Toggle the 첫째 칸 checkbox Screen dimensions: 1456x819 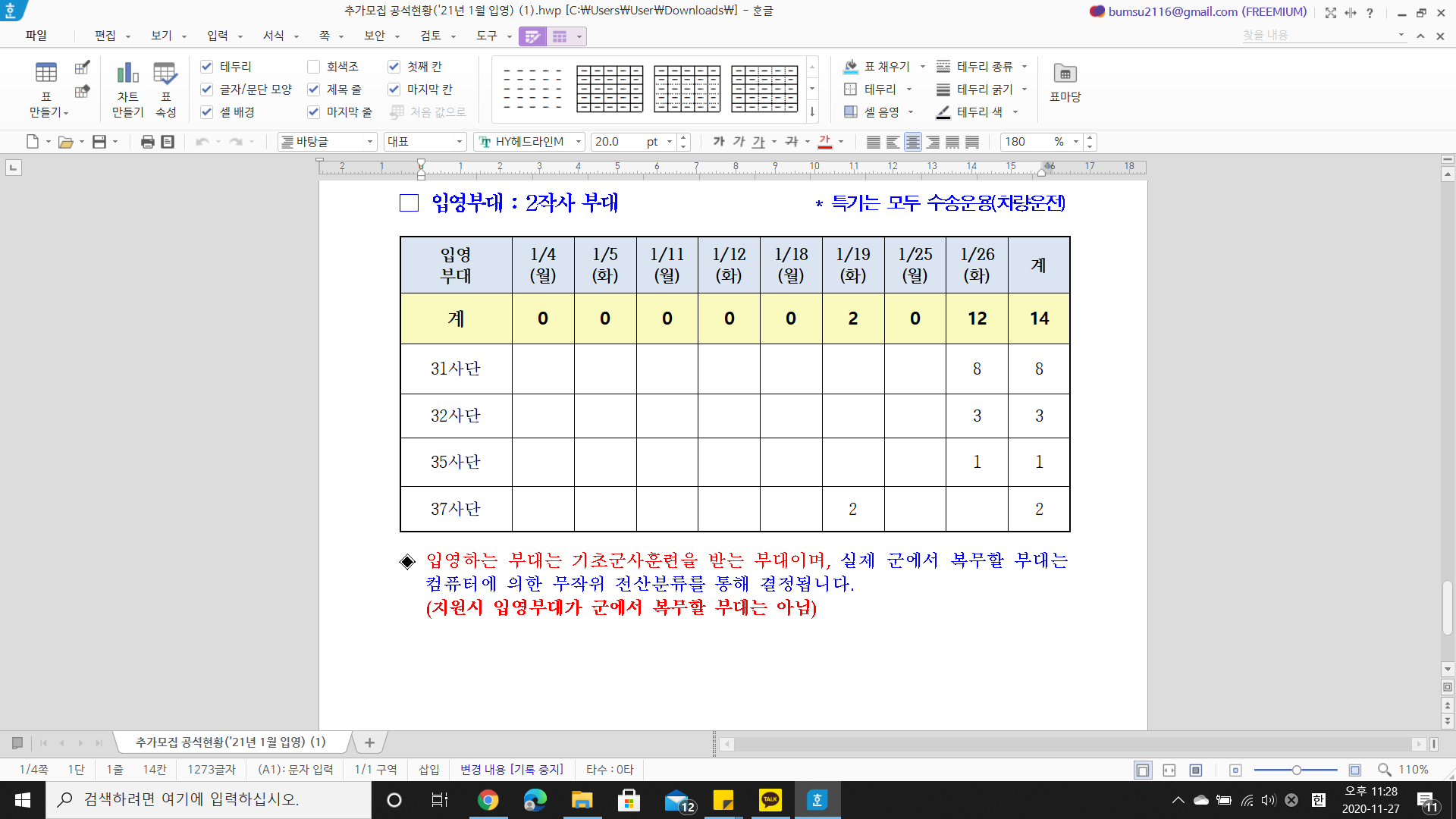(394, 67)
